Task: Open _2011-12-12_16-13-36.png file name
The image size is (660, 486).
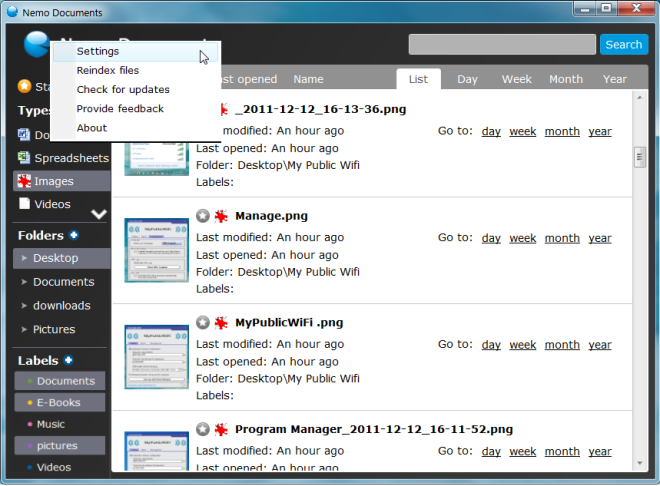Action: tap(321, 109)
